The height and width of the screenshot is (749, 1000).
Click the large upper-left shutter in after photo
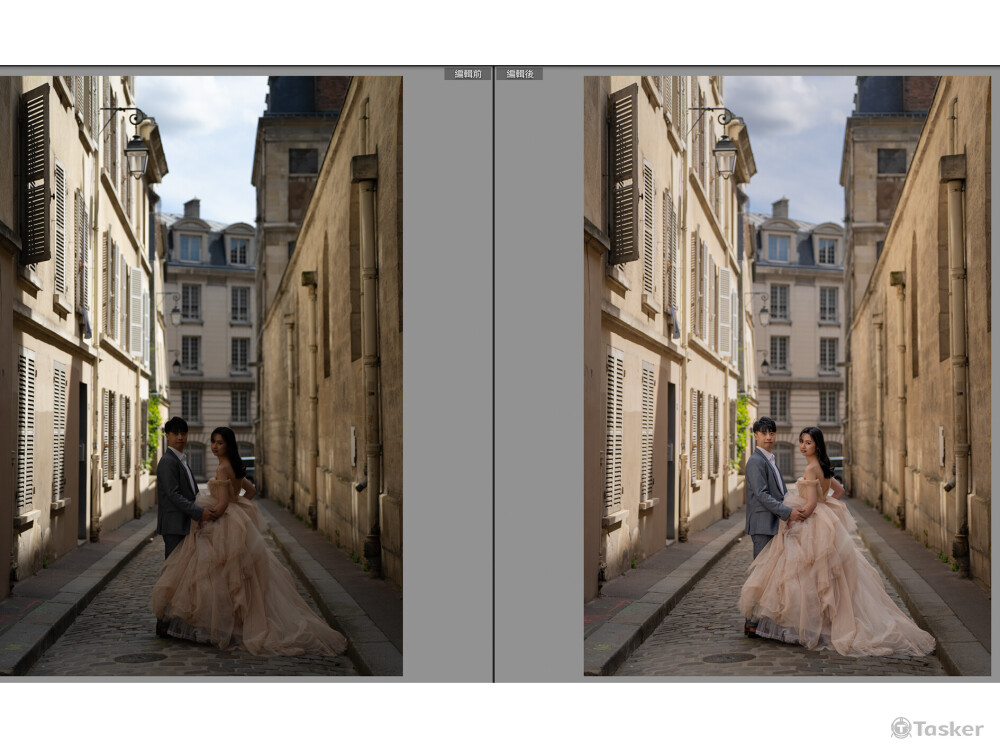[x=623, y=174]
